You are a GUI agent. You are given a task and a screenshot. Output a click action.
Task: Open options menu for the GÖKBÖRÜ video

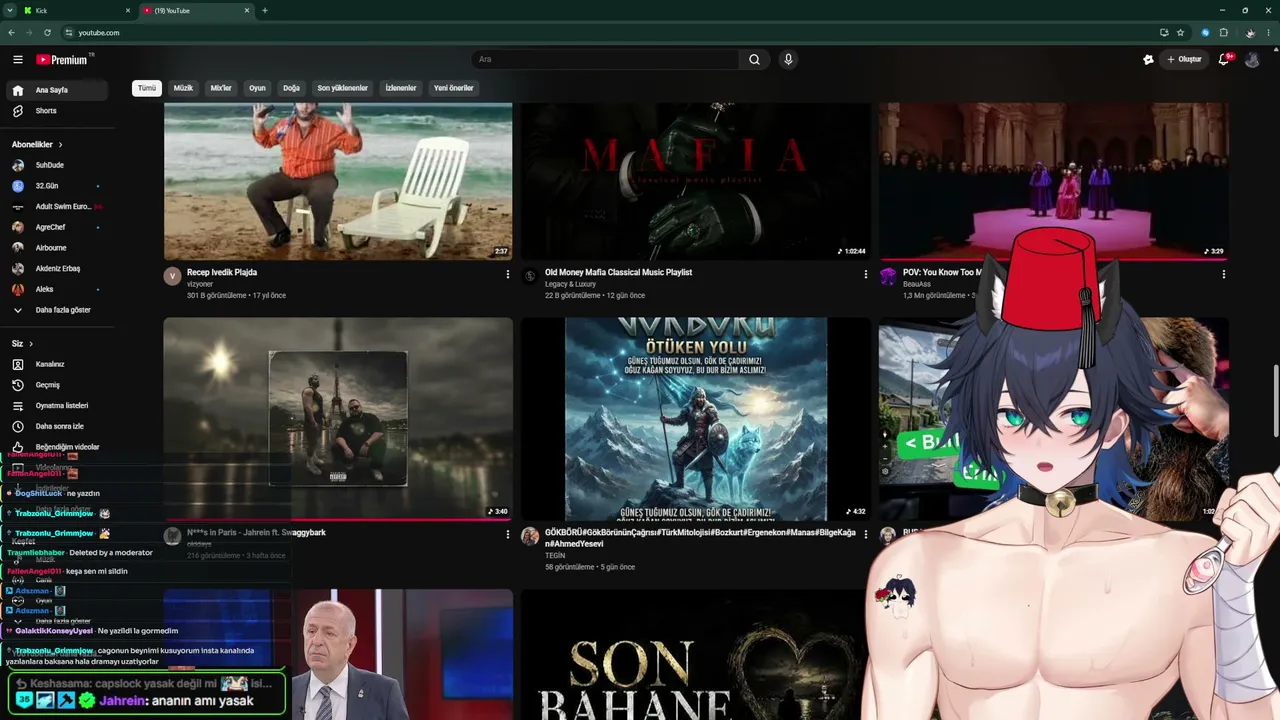point(866,535)
